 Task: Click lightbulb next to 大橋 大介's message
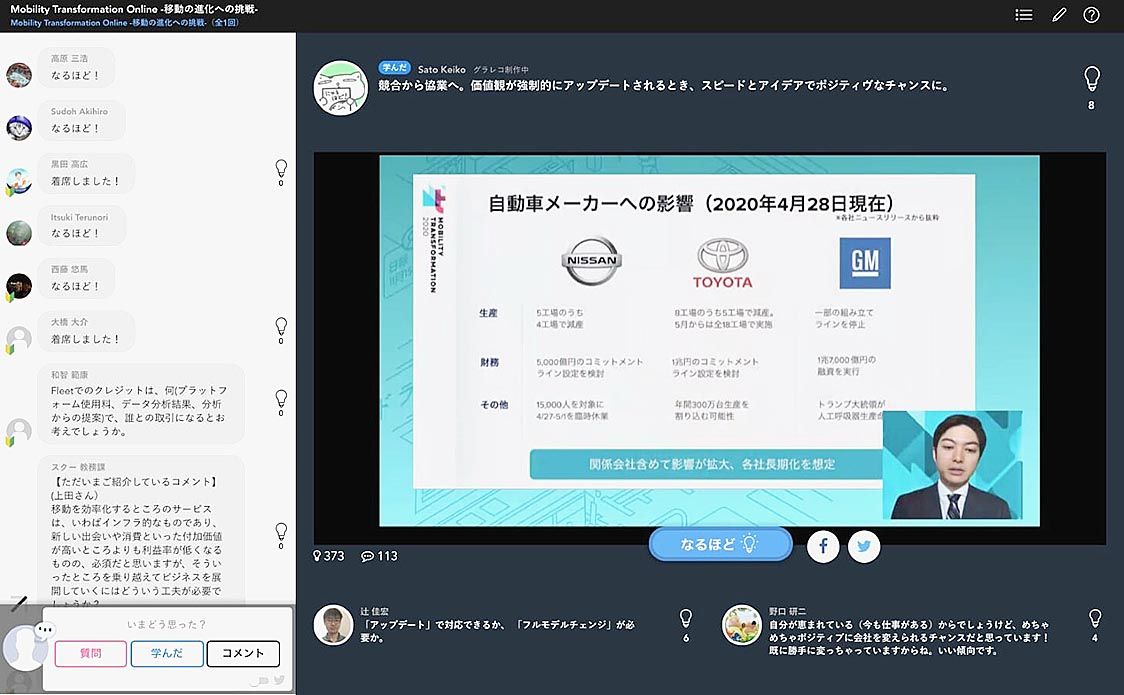[281, 326]
